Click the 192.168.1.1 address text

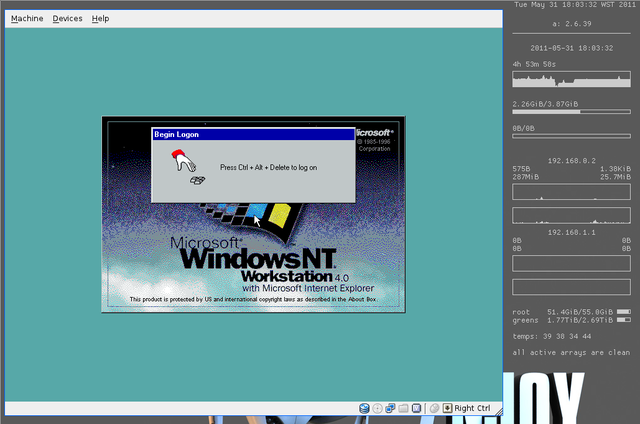click(x=571, y=233)
